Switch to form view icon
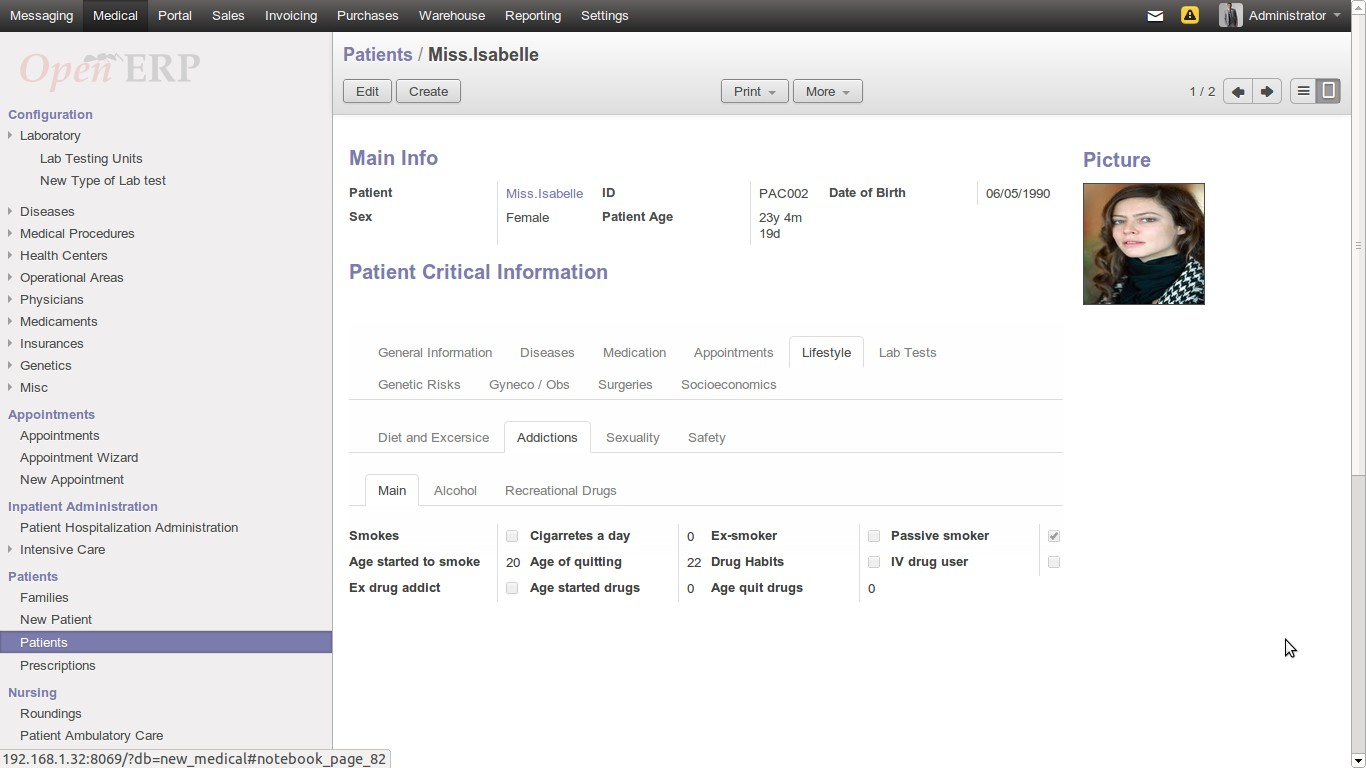The width and height of the screenshot is (1366, 768). point(1328,91)
